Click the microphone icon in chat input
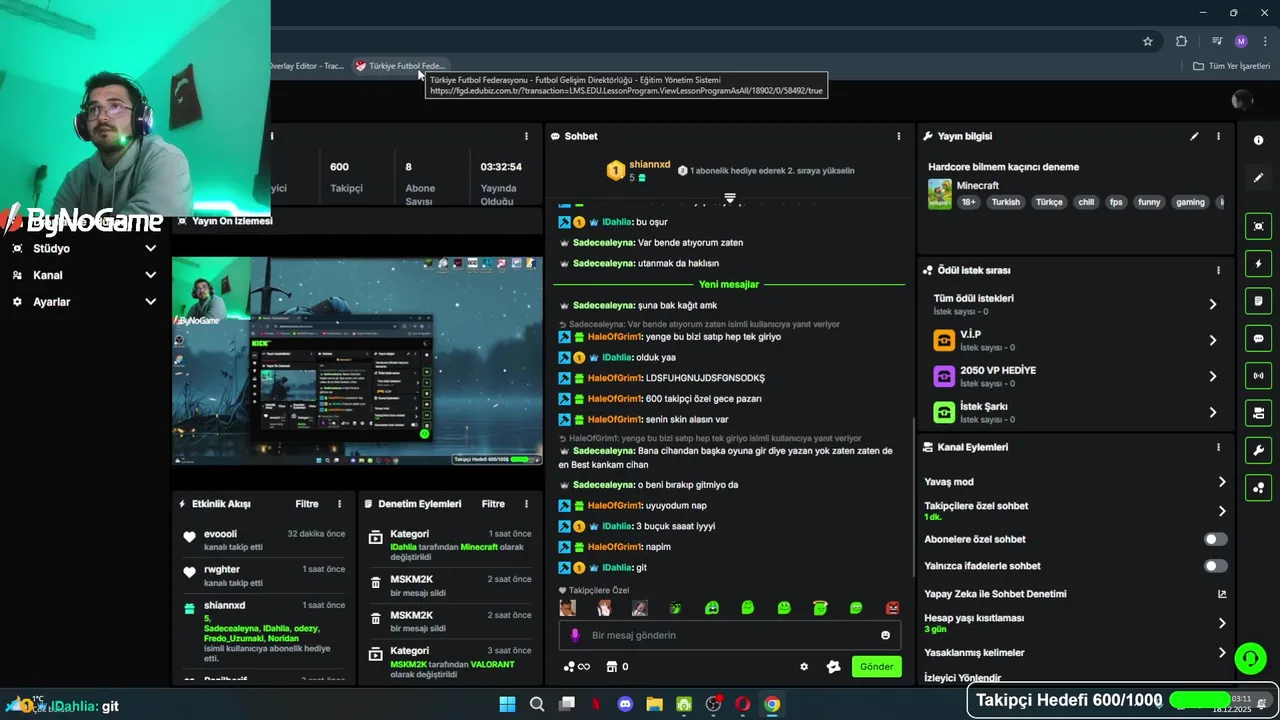The image size is (1280, 720). (x=574, y=635)
